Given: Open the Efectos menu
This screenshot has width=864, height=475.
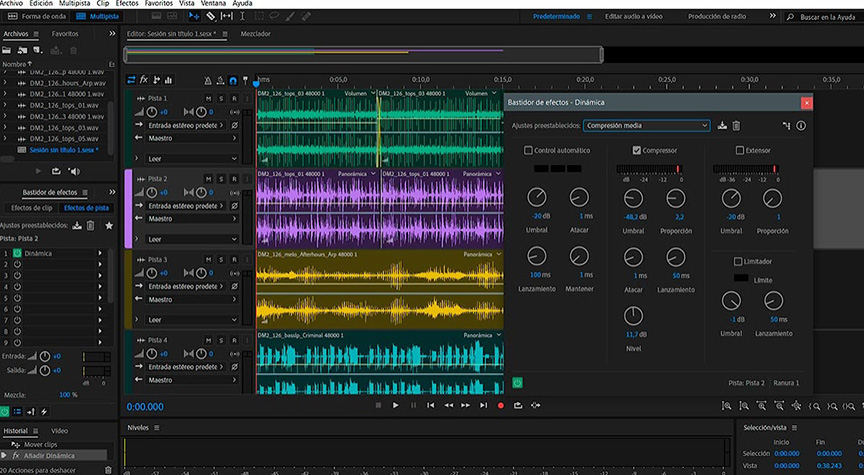Looking at the screenshot, I should (x=127, y=4).
